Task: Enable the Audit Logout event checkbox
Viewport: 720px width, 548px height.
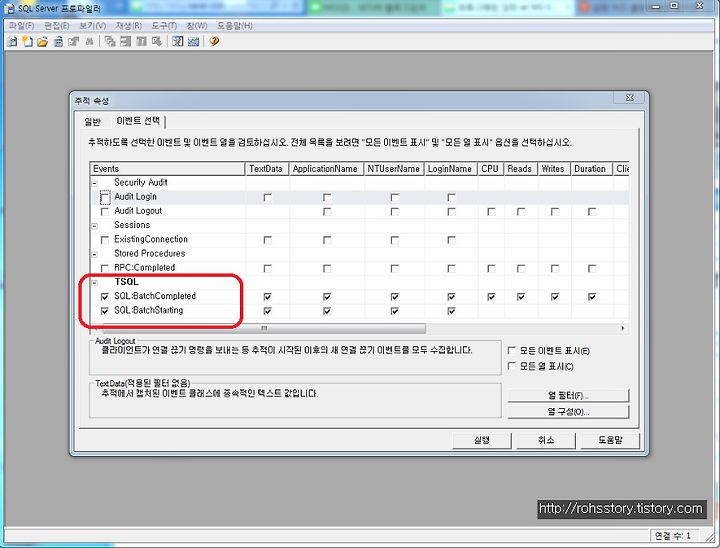Action: pos(105,212)
